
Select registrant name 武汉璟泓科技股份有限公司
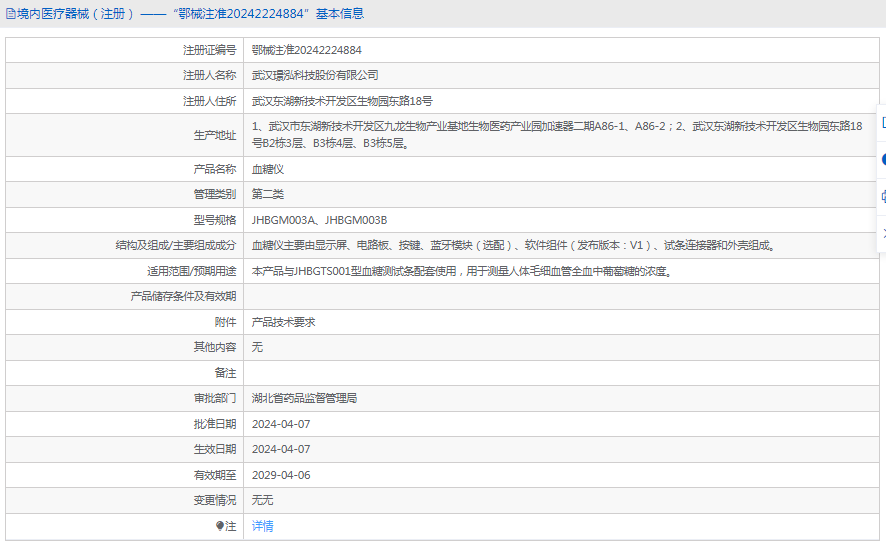coord(315,75)
